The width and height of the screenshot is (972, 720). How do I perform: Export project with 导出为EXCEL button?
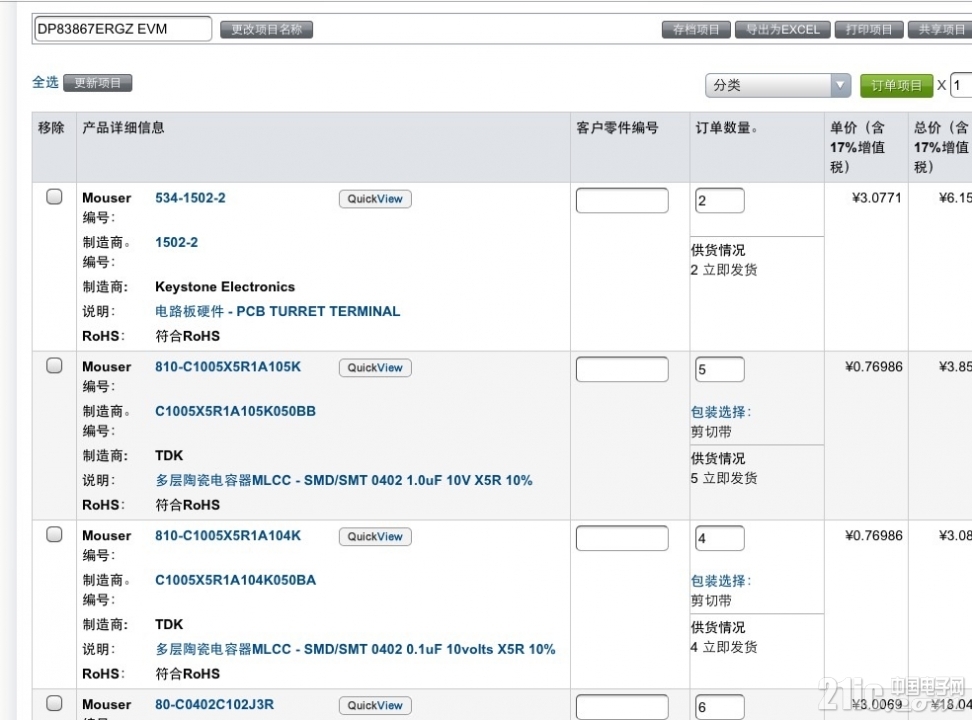[782, 30]
